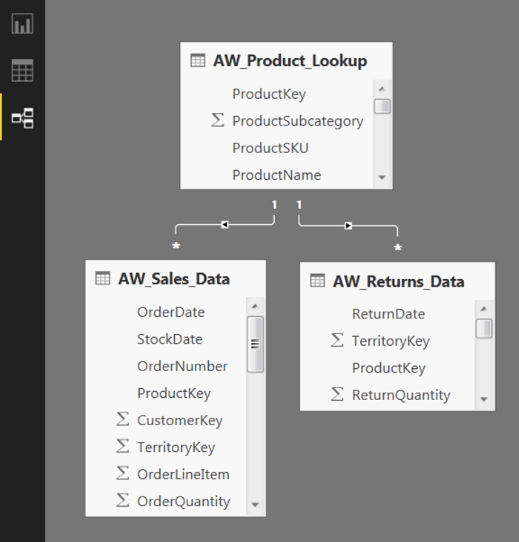
Task: Click the table icon beside AW_Sales_Data
Action: point(103,279)
